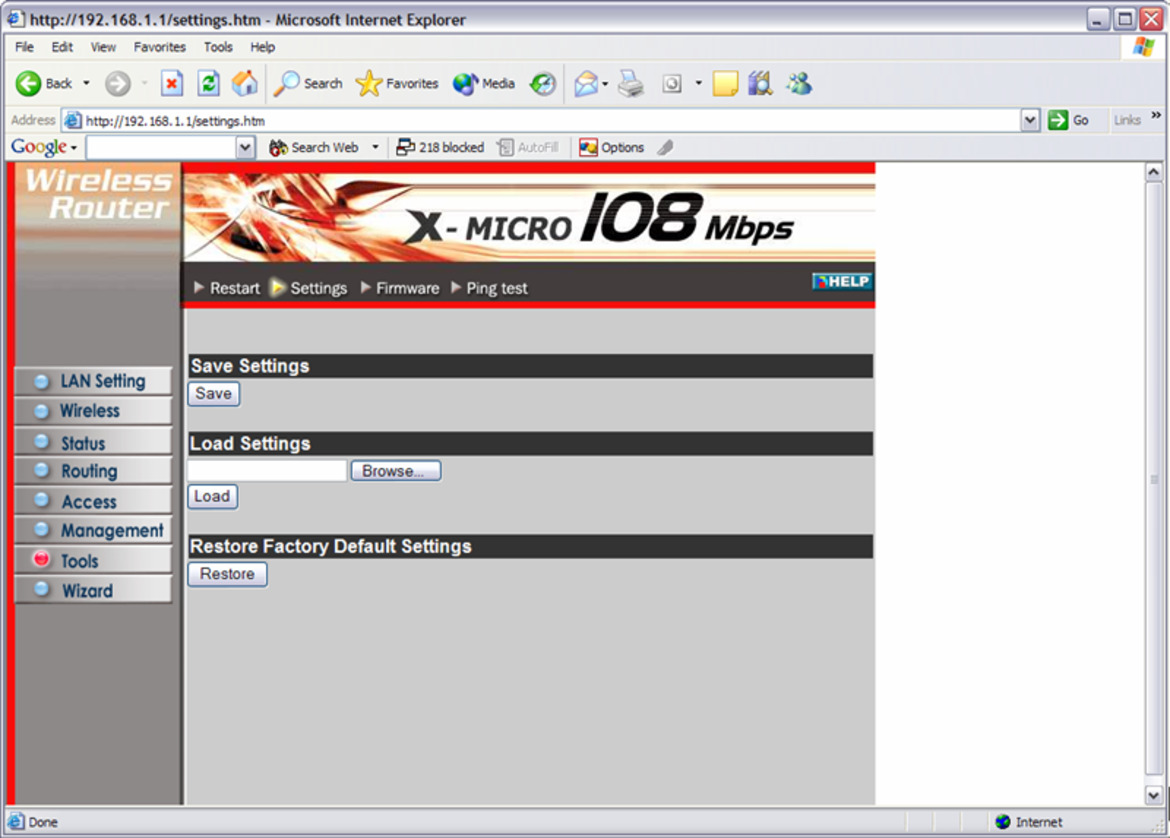This screenshot has height=838, width=1170.
Task: Open the History clock icon
Action: tap(543, 84)
